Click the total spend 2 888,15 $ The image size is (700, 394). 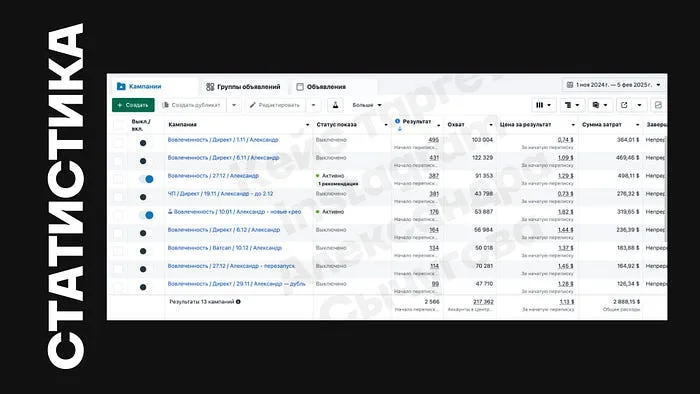coord(626,302)
